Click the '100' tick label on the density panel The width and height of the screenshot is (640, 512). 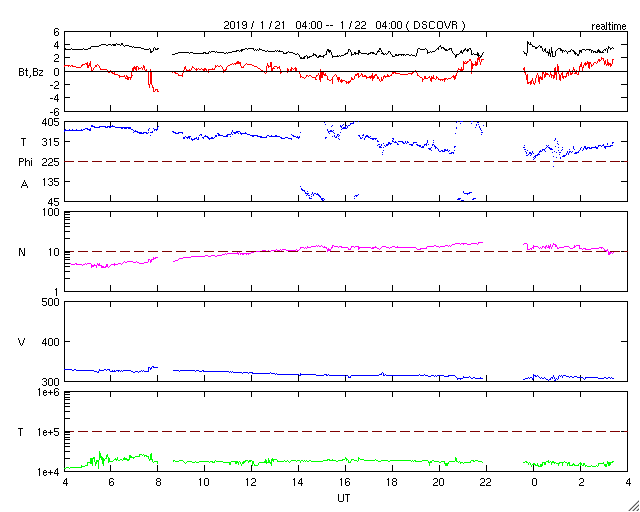[51, 213]
